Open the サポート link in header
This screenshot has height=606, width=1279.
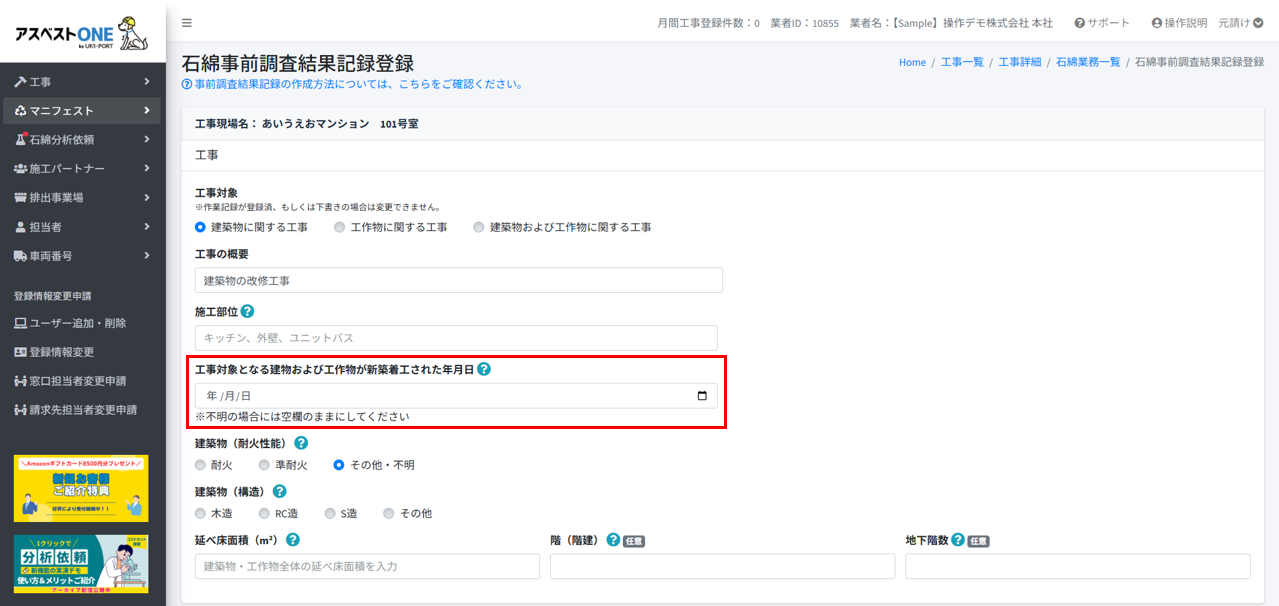tap(1102, 23)
